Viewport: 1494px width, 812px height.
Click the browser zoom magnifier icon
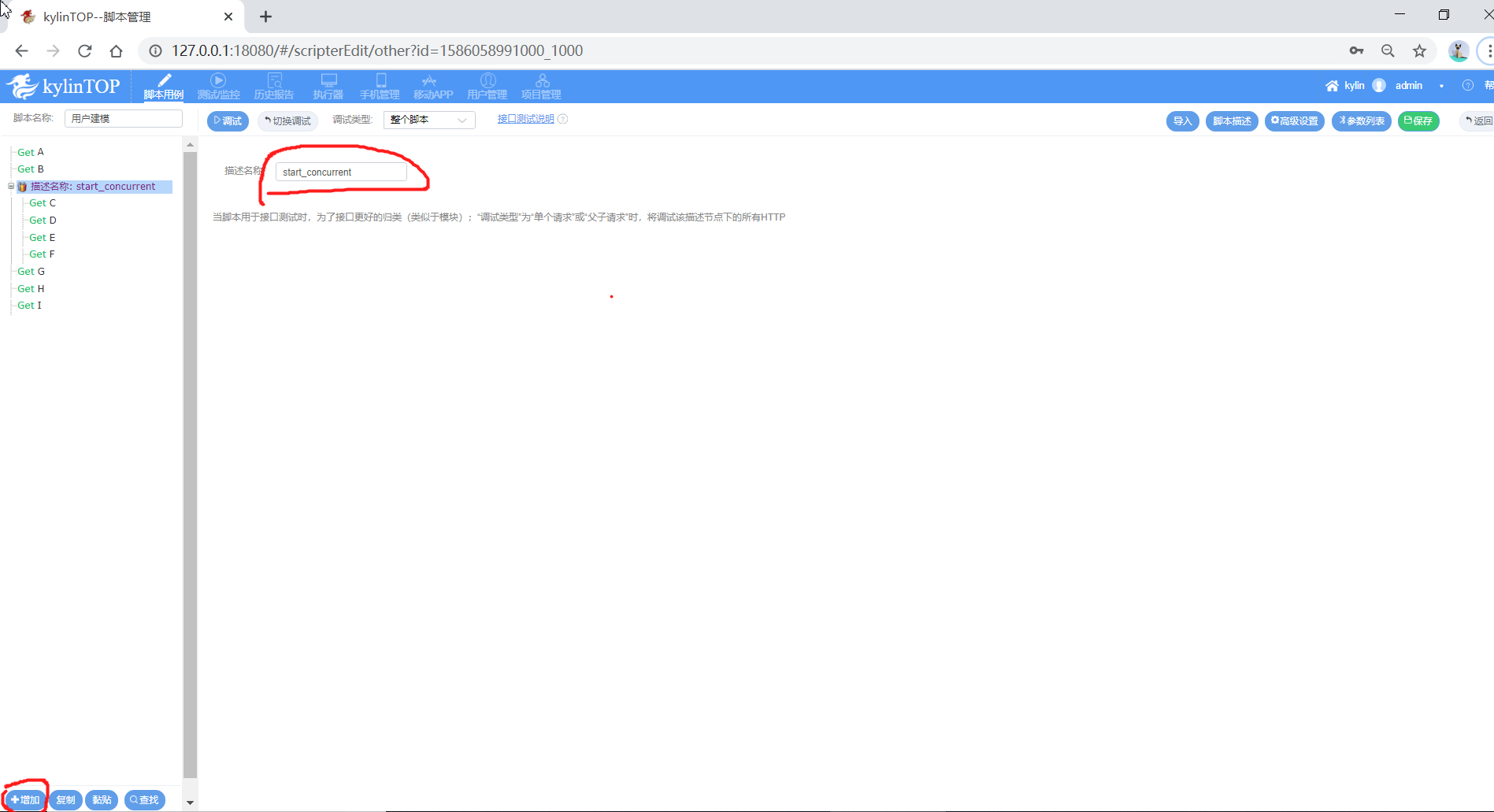click(1388, 50)
